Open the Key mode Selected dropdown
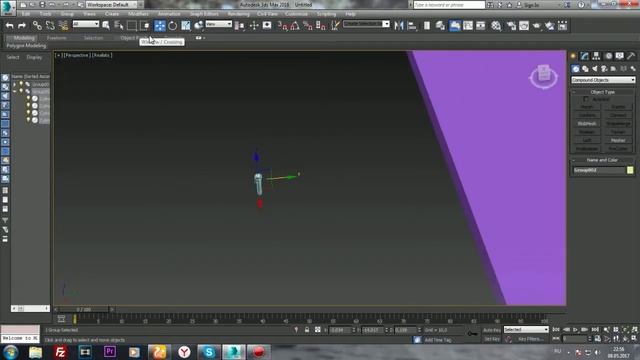The width and height of the screenshot is (640, 360). tap(526, 329)
